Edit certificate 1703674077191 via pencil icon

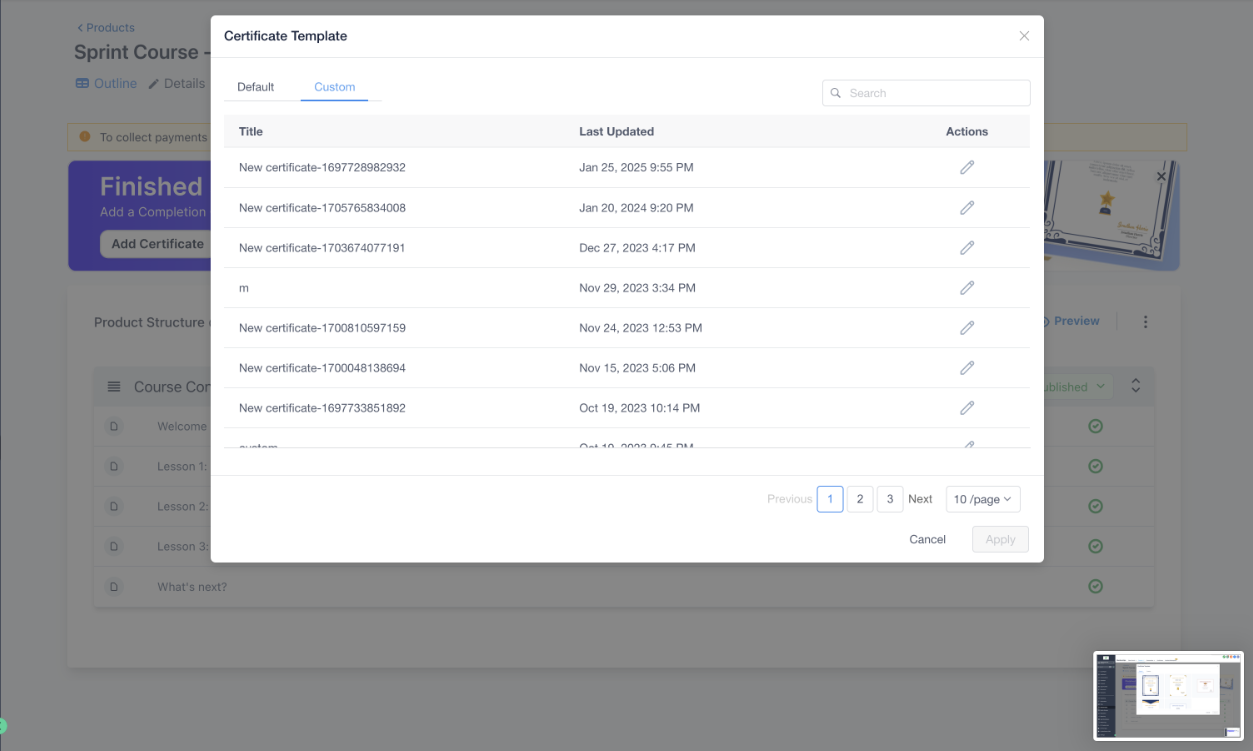coord(966,248)
